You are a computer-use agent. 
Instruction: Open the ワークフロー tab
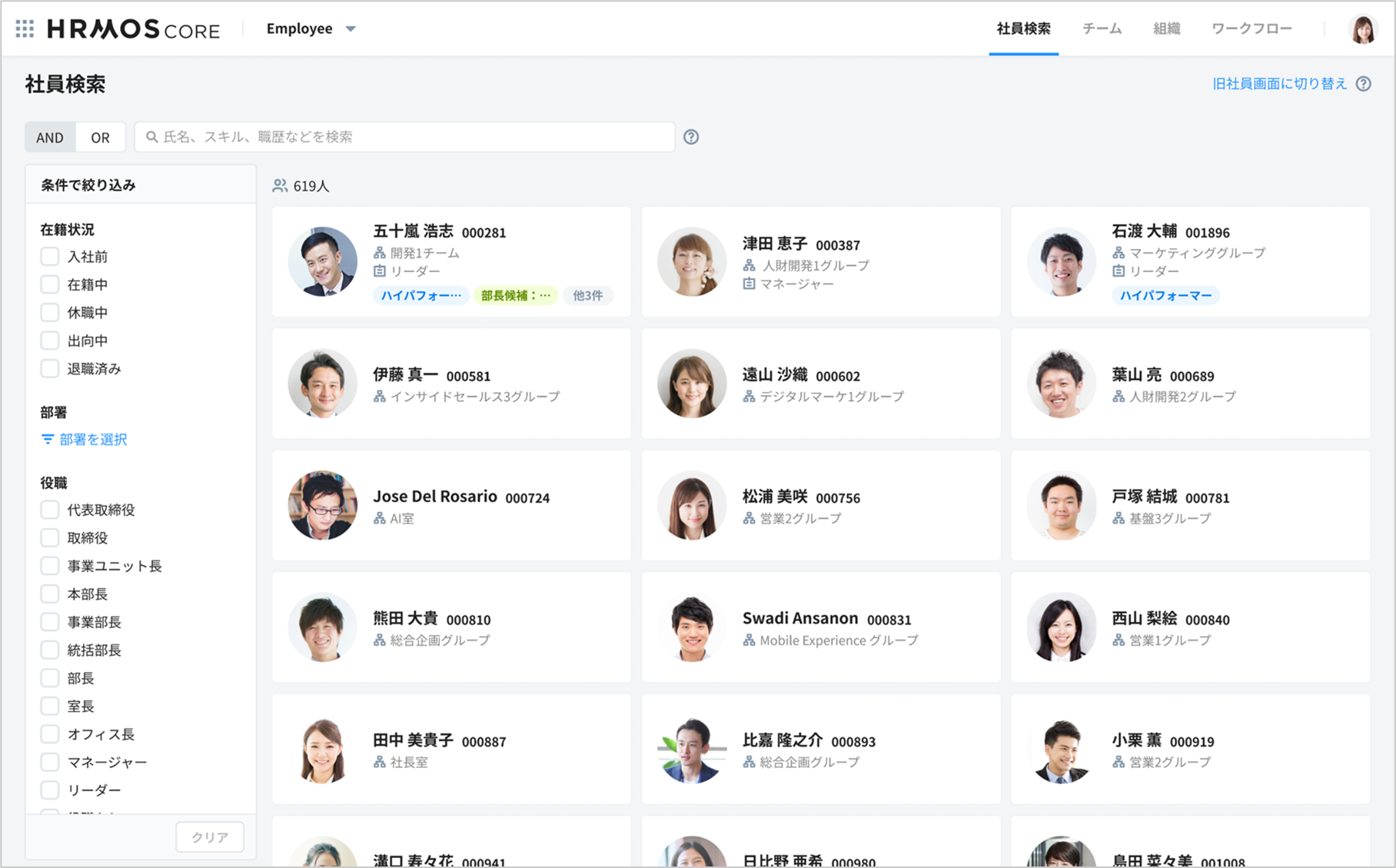(1251, 29)
